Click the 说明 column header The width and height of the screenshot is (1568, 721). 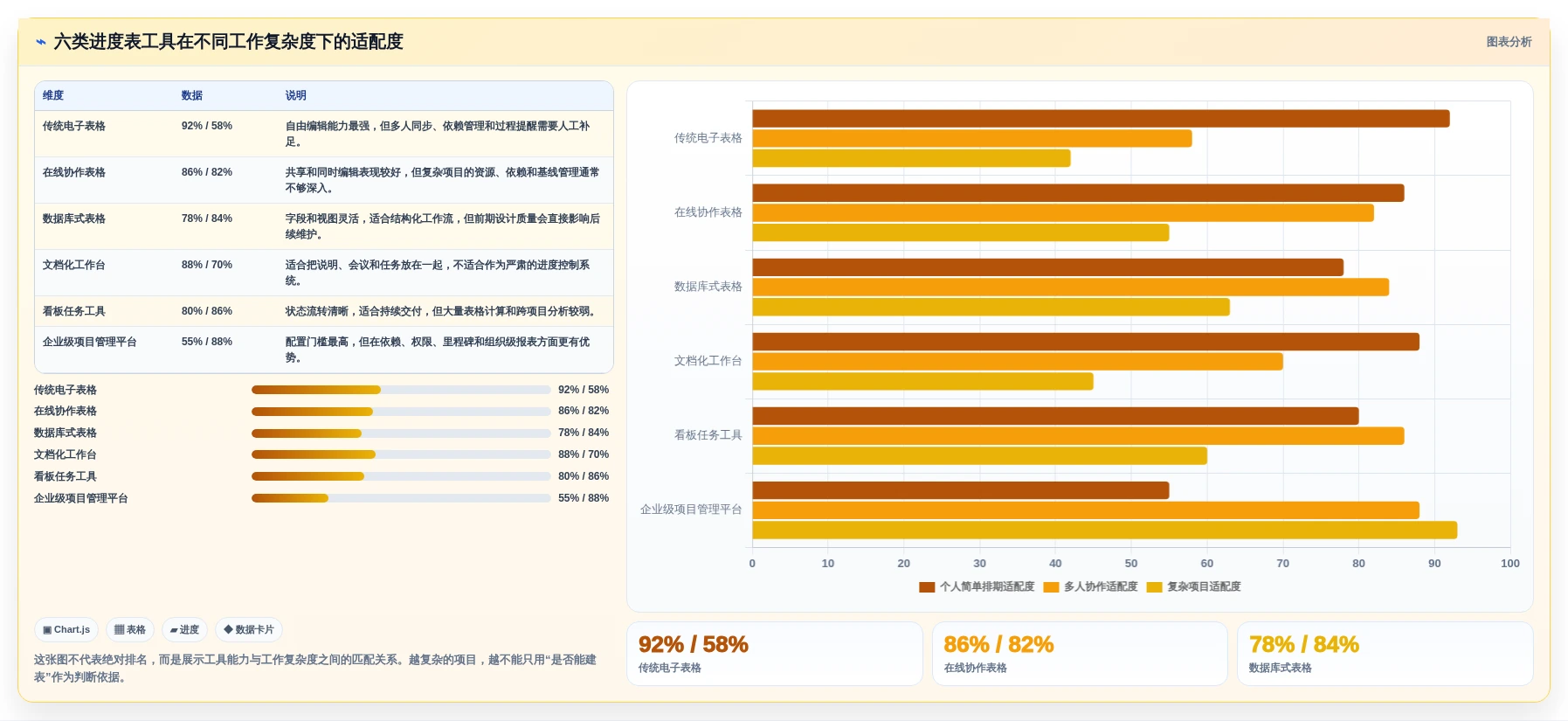point(296,95)
